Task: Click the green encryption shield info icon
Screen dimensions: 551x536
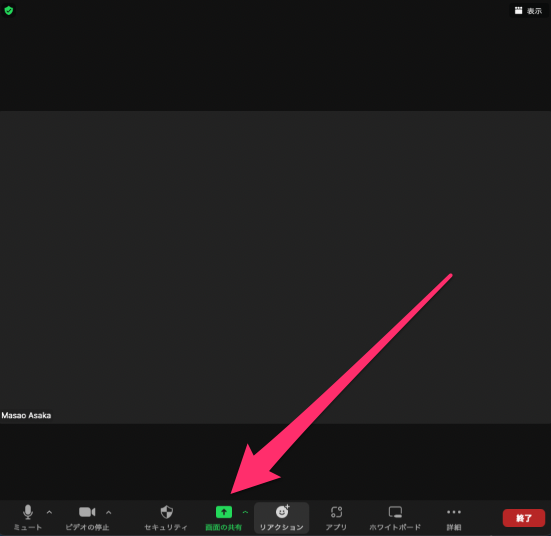Action: coord(8,11)
